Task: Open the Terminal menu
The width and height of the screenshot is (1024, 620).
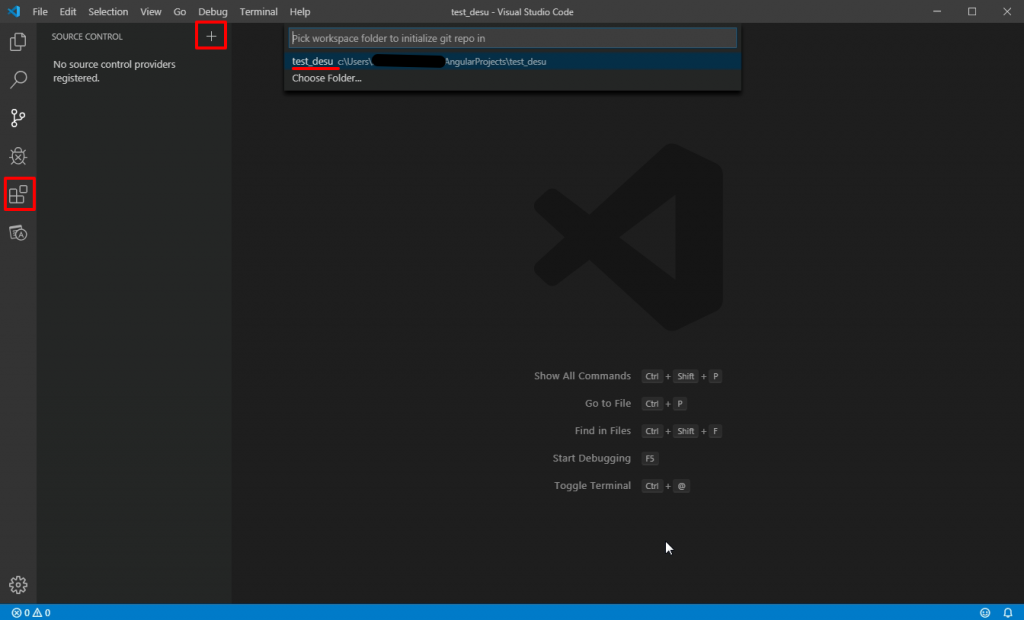Action: click(259, 12)
